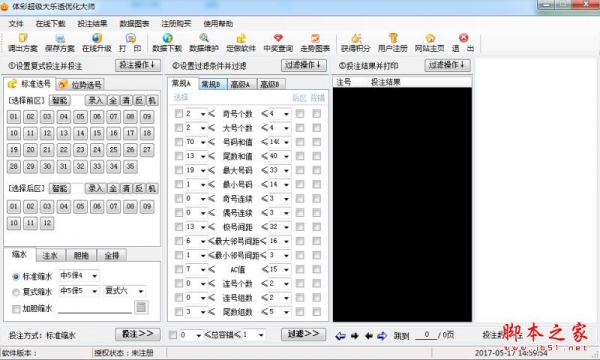Viewport: 600px width, 360px height.
Task: Click the 过滤>> button
Action: [303, 334]
